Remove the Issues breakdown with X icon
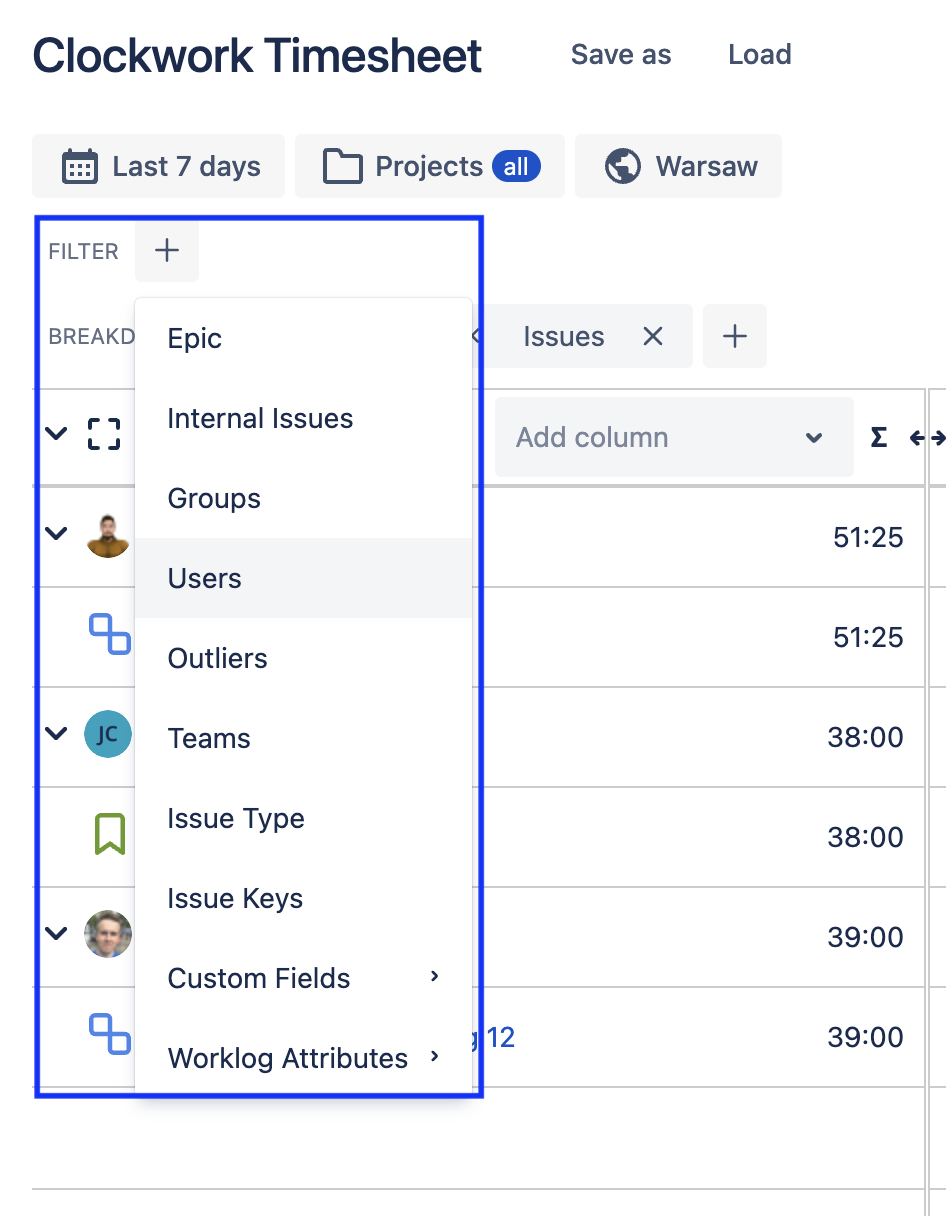Image resolution: width=946 pixels, height=1216 pixels. coord(653,337)
